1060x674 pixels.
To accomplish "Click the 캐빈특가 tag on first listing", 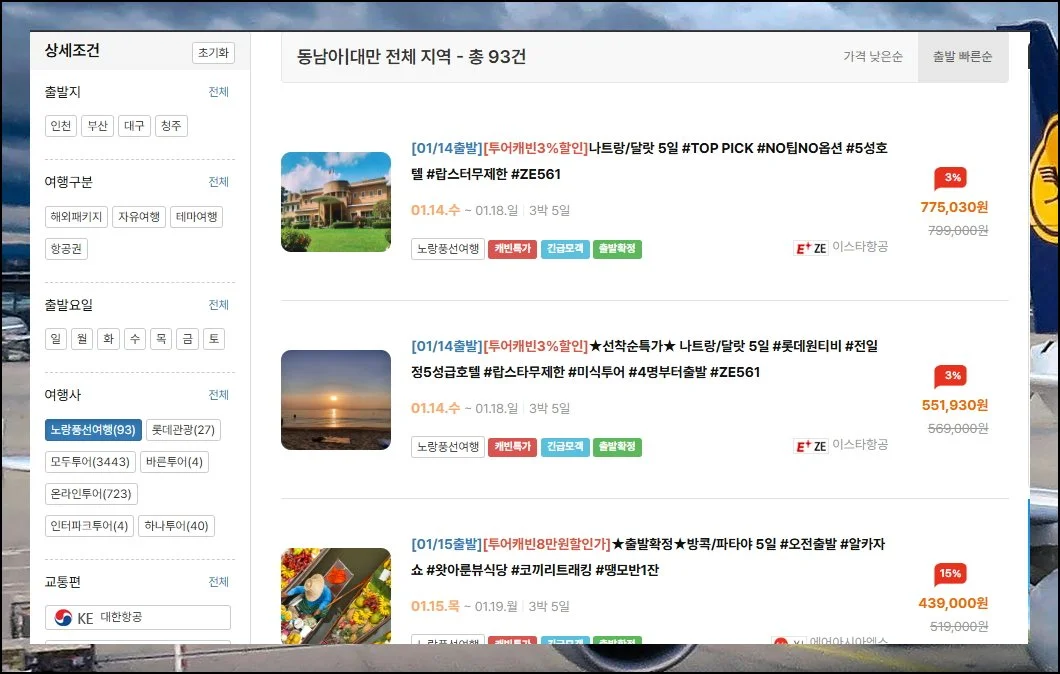I will click(x=513, y=249).
